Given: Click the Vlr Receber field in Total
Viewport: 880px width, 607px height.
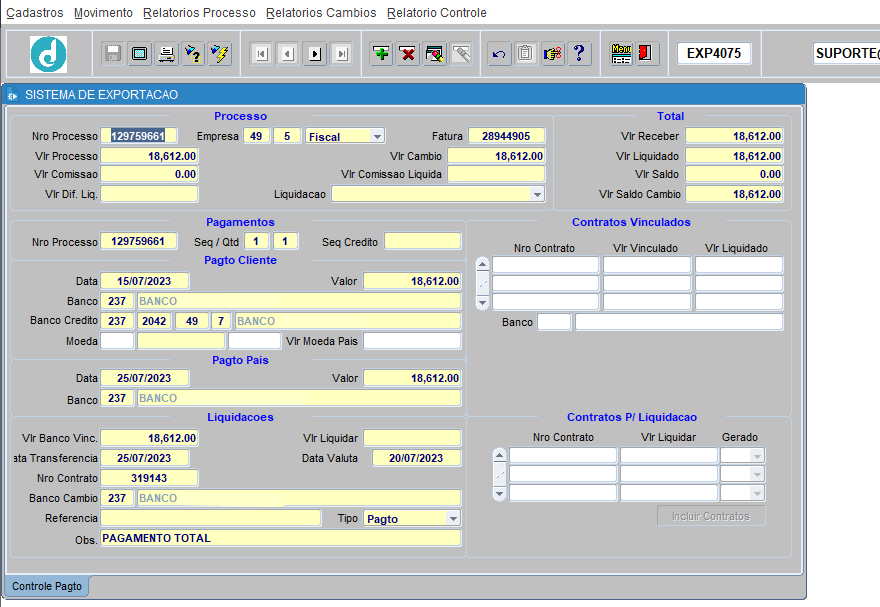Looking at the screenshot, I should (734, 136).
